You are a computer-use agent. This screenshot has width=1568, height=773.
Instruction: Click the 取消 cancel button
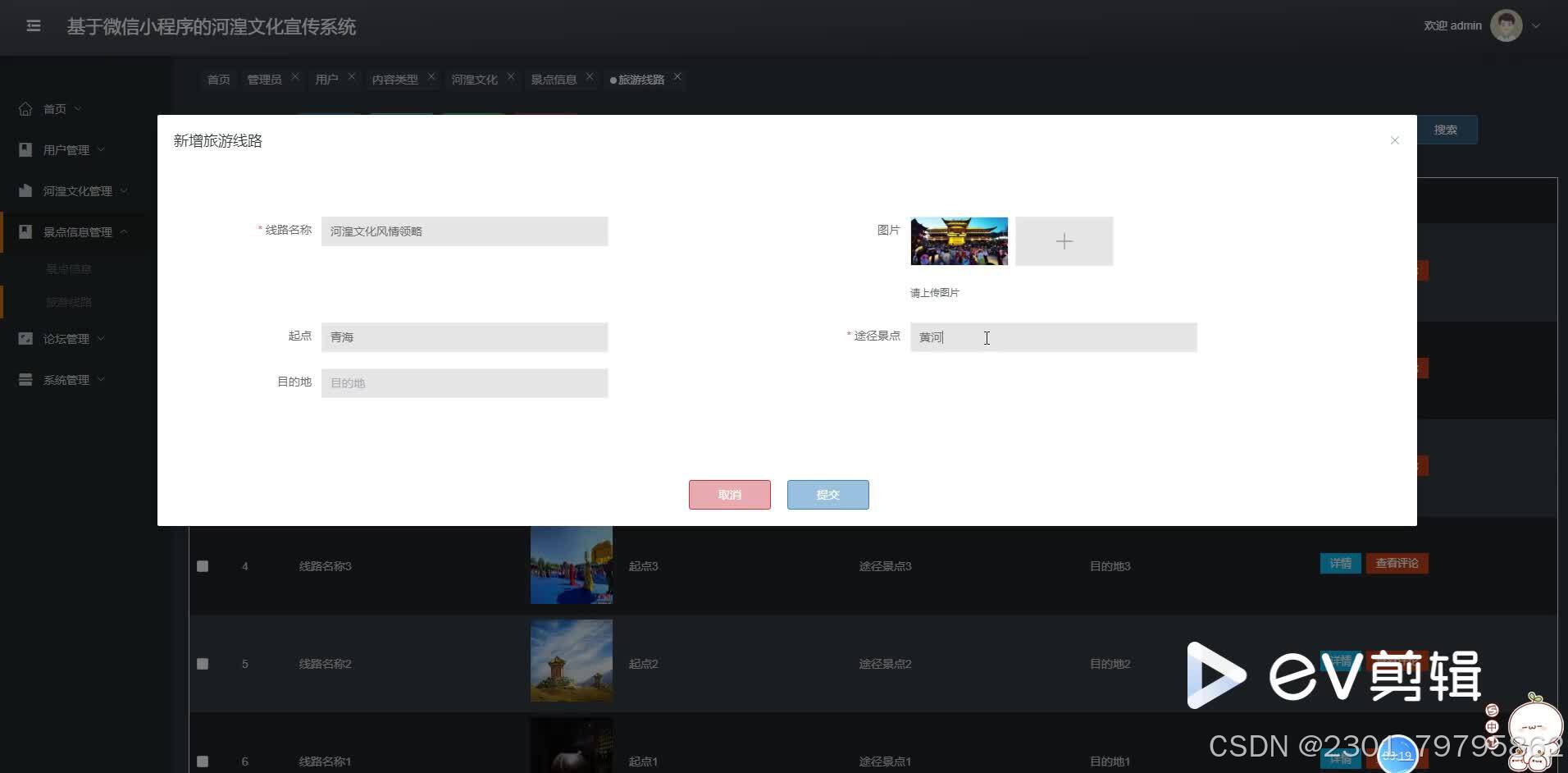tap(729, 495)
